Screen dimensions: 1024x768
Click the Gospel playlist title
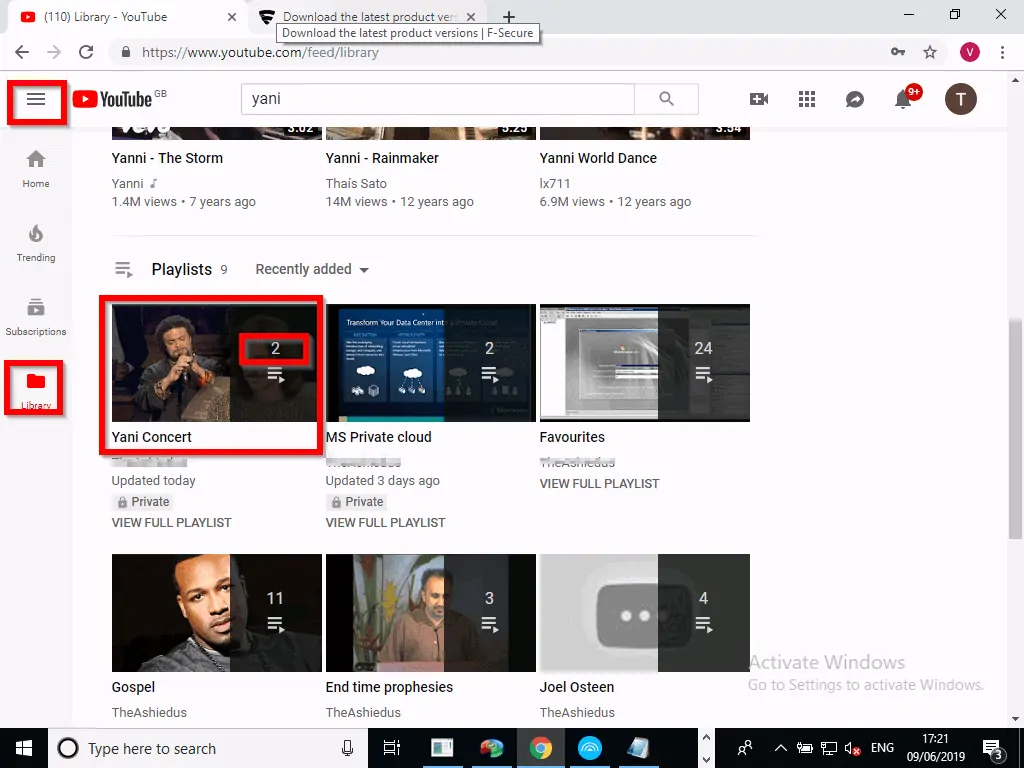[133, 687]
